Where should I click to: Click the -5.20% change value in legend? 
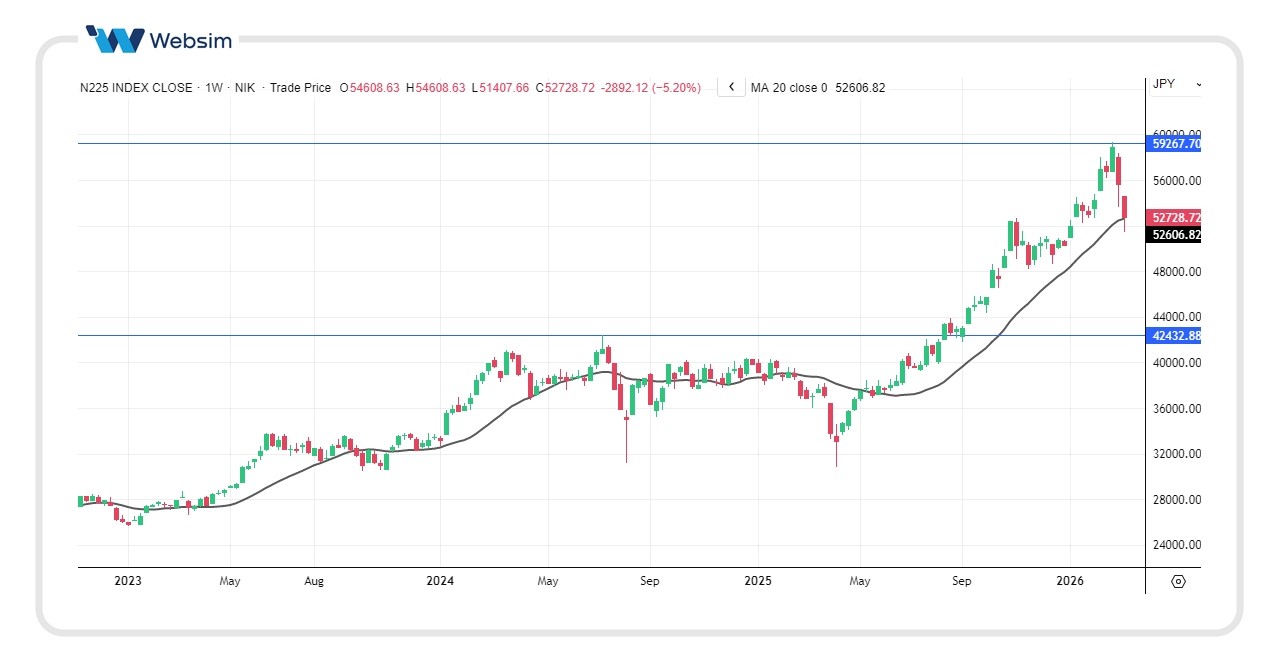click(677, 88)
